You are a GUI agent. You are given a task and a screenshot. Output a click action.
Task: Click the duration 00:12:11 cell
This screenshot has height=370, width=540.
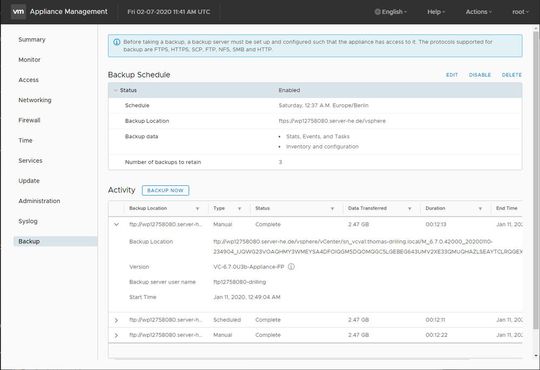[x=435, y=320]
